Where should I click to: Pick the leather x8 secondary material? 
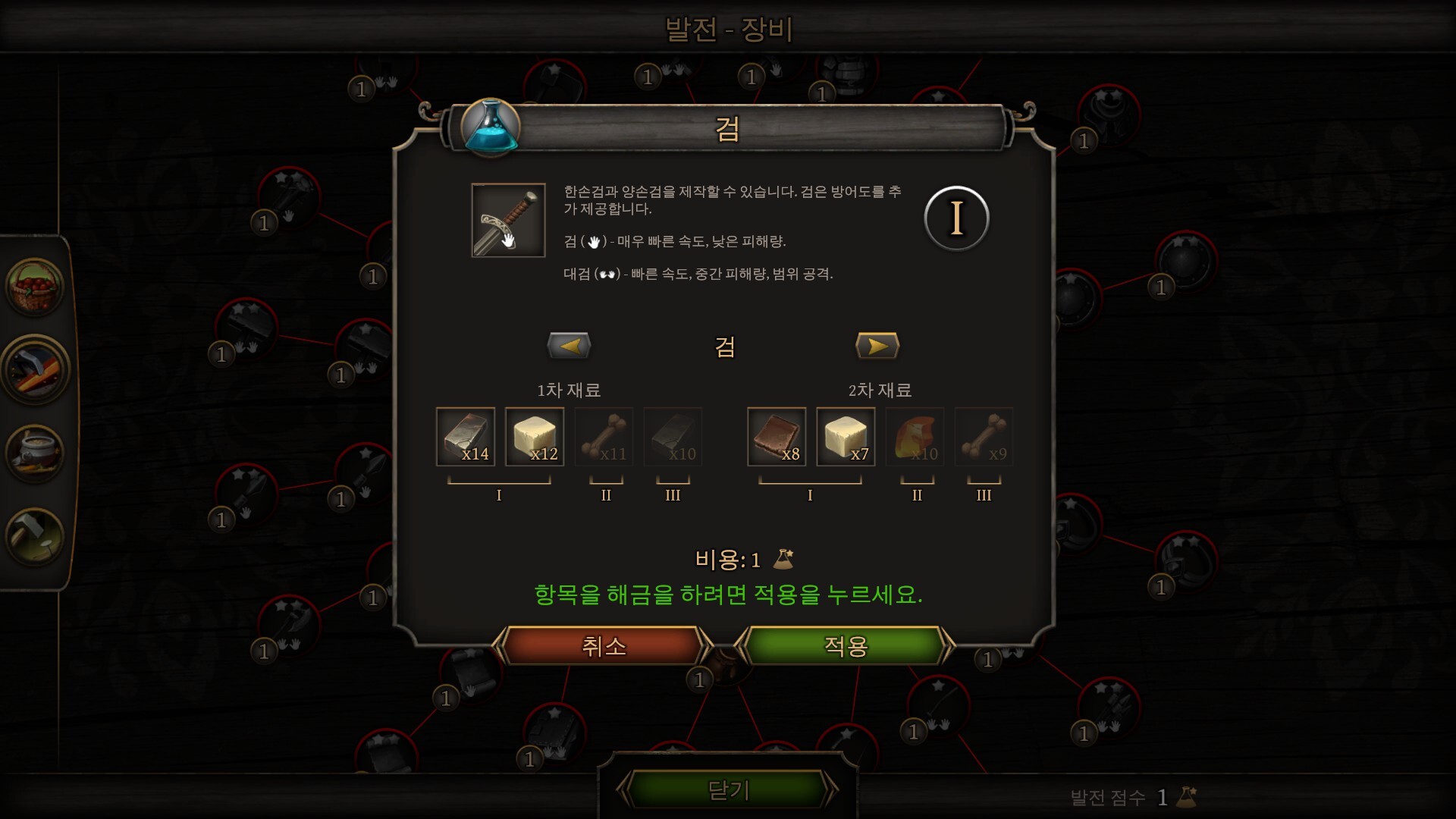point(777,437)
